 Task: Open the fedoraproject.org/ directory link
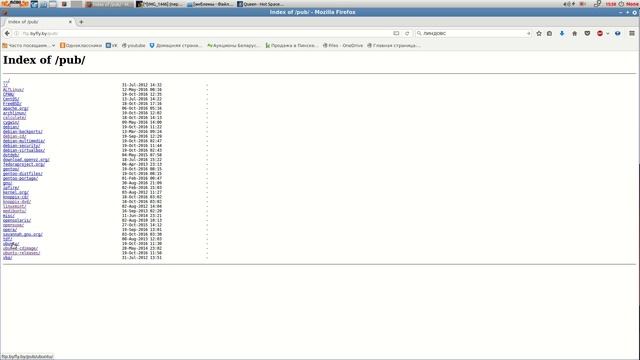pos(24,164)
